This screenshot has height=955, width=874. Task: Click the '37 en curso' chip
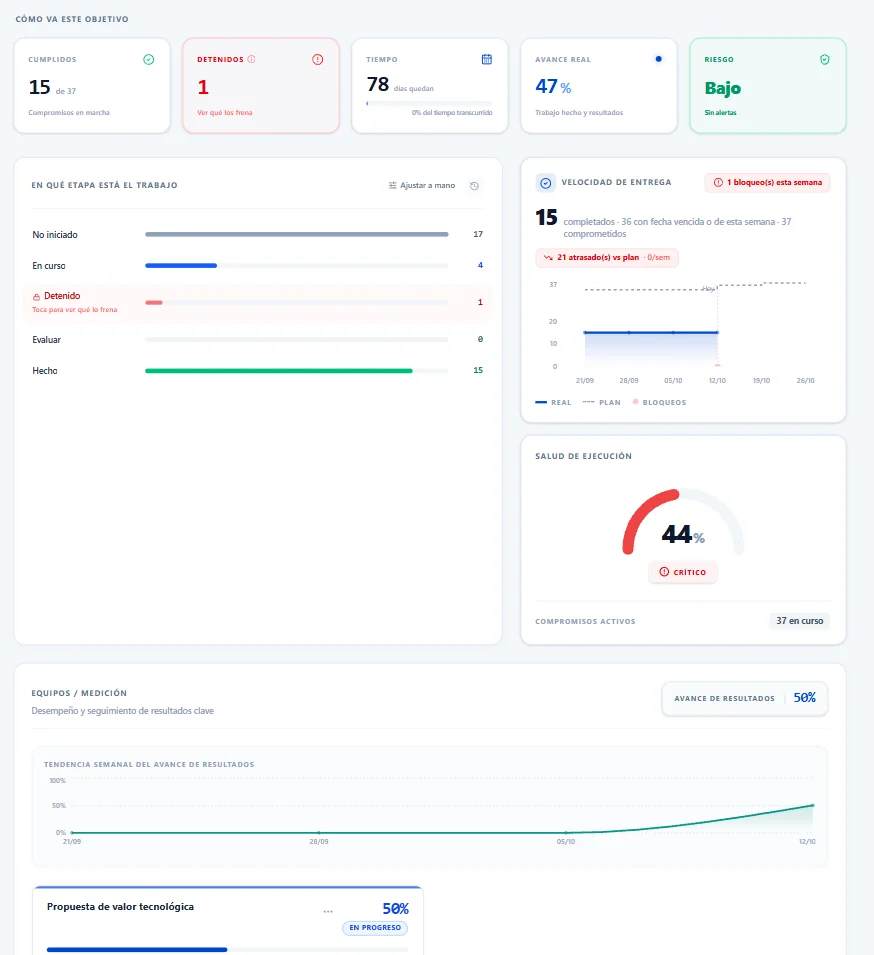click(x=800, y=621)
